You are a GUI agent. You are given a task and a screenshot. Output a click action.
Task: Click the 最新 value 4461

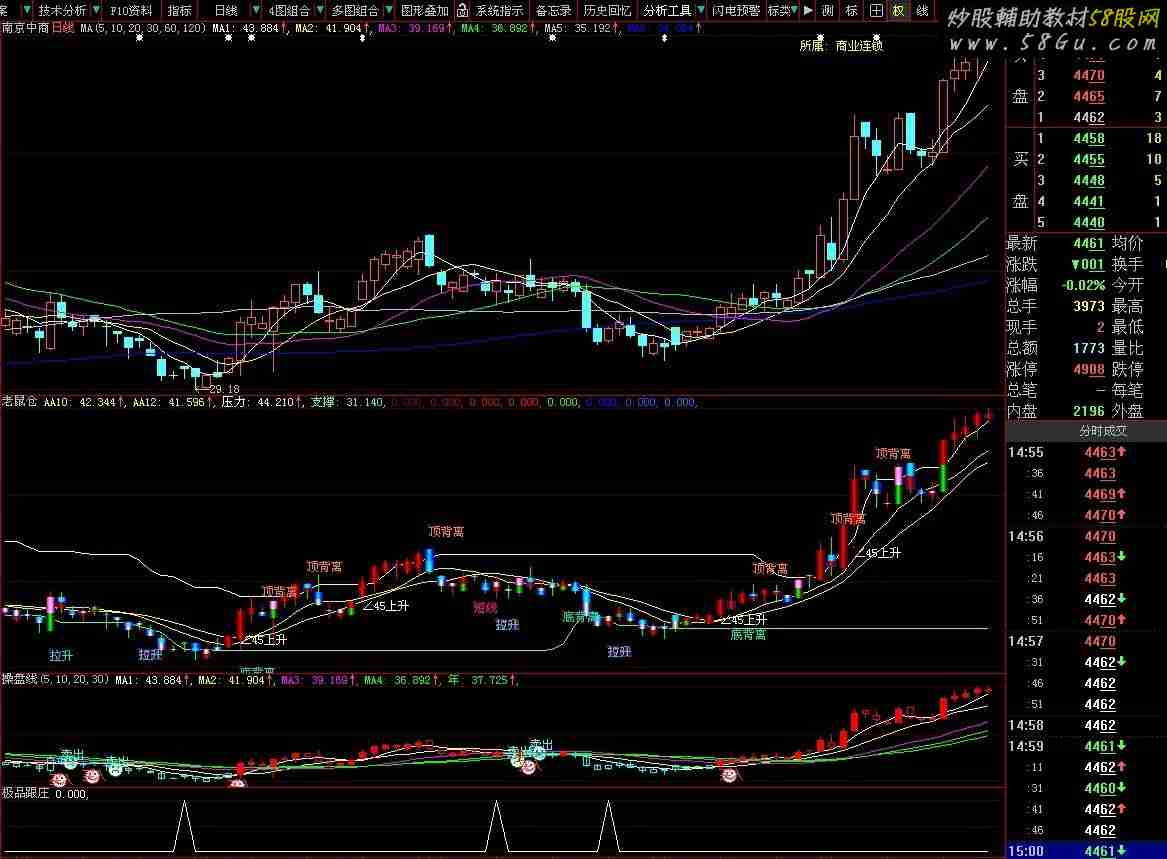coord(1088,243)
